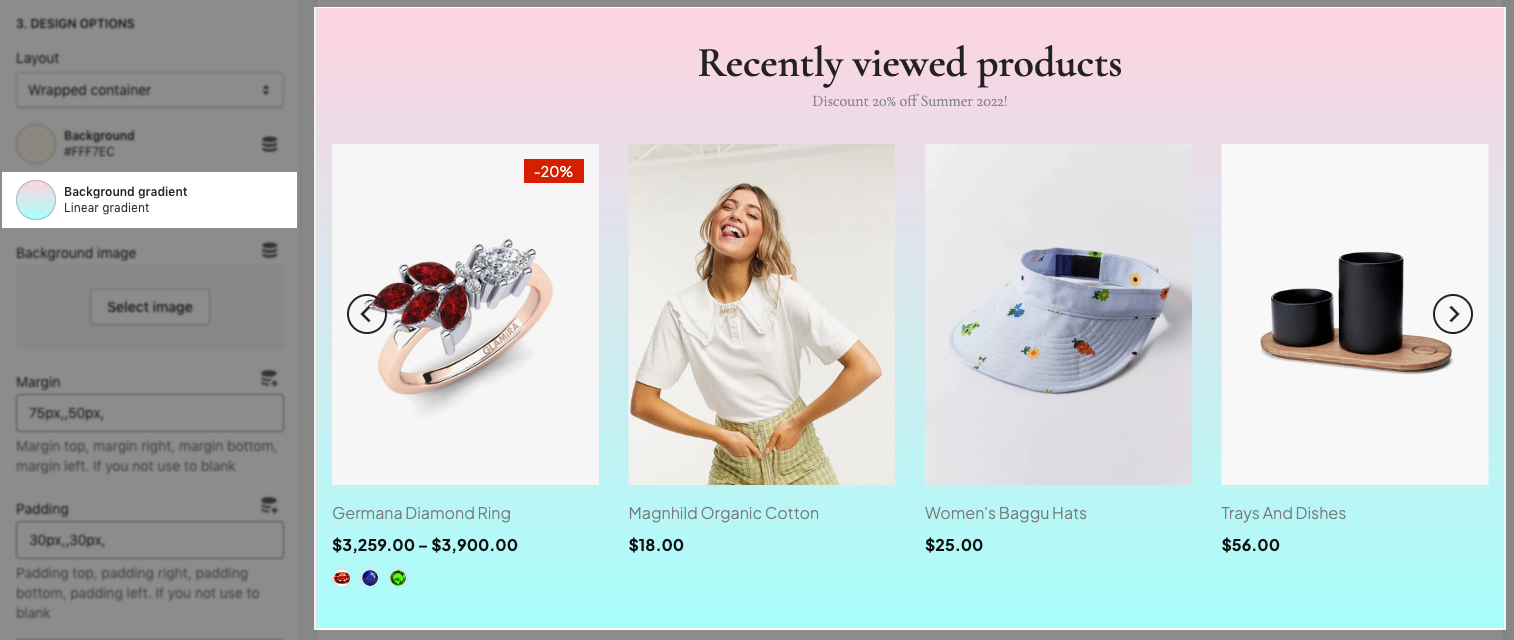Open the Layout dropdown showing Wrapped container
1514x640 pixels.
pyautogui.click(x=150, y=90)
